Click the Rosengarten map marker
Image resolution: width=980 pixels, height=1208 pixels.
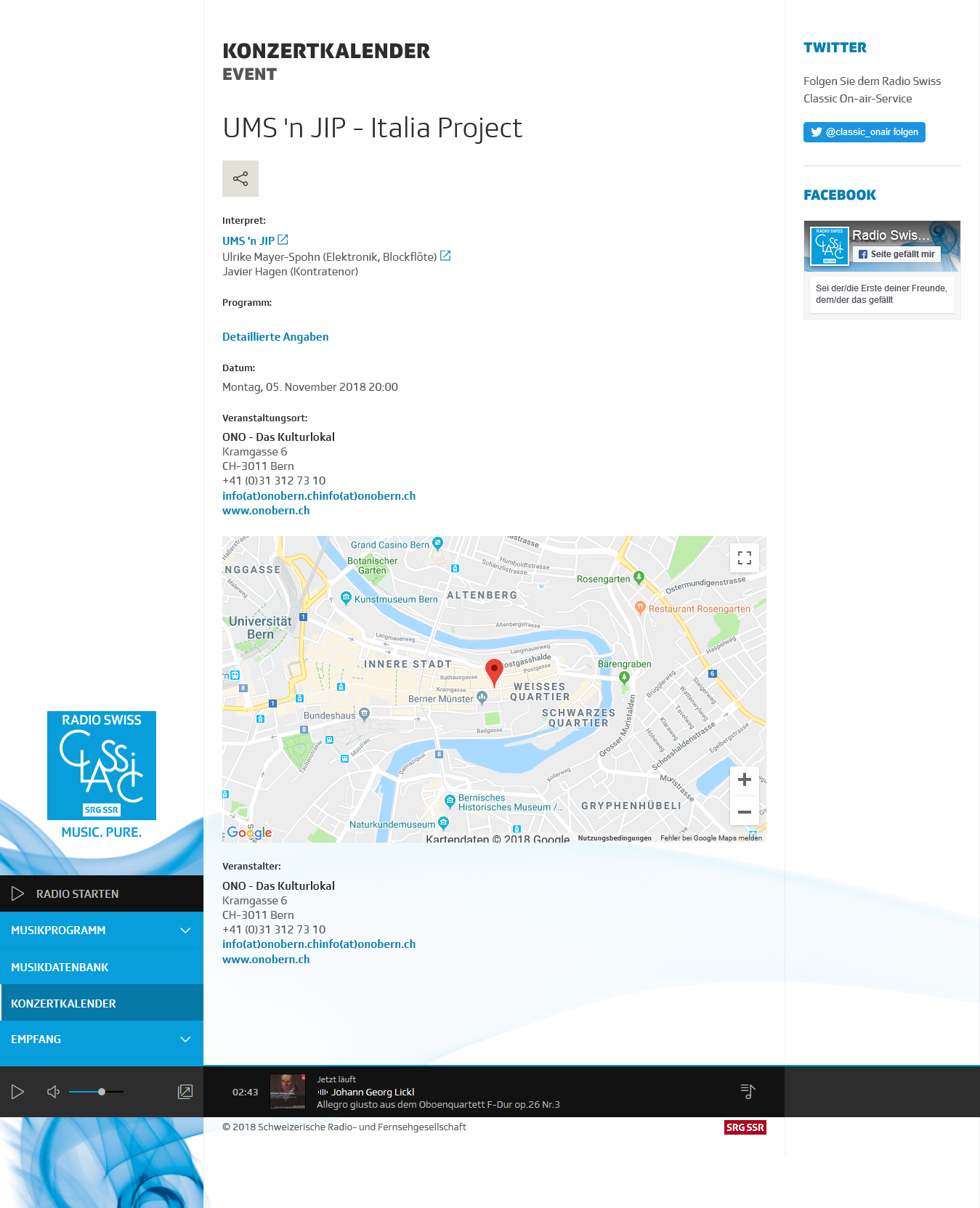click(639, 577)
